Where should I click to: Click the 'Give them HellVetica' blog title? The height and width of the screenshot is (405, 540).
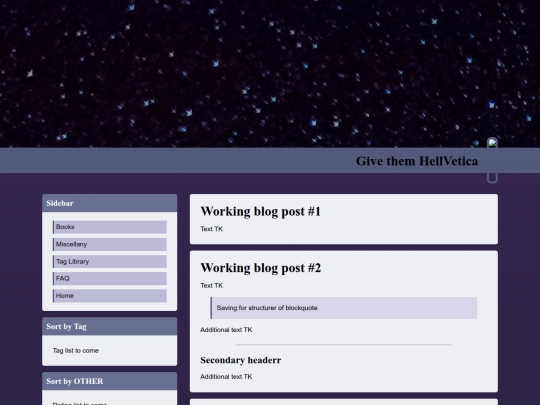click(417, 161)
